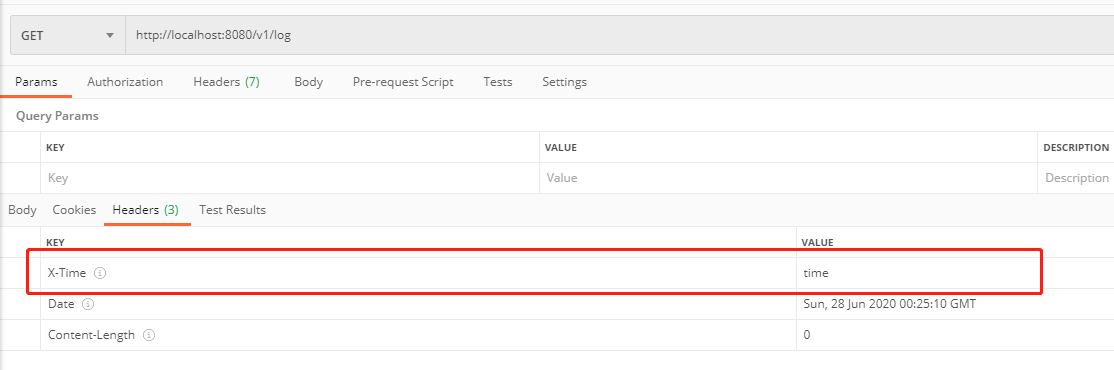The width and height of the screenshot is (1114, 370).
Task: Switch to the request Body tab
Action: click(x=308, y=82)
